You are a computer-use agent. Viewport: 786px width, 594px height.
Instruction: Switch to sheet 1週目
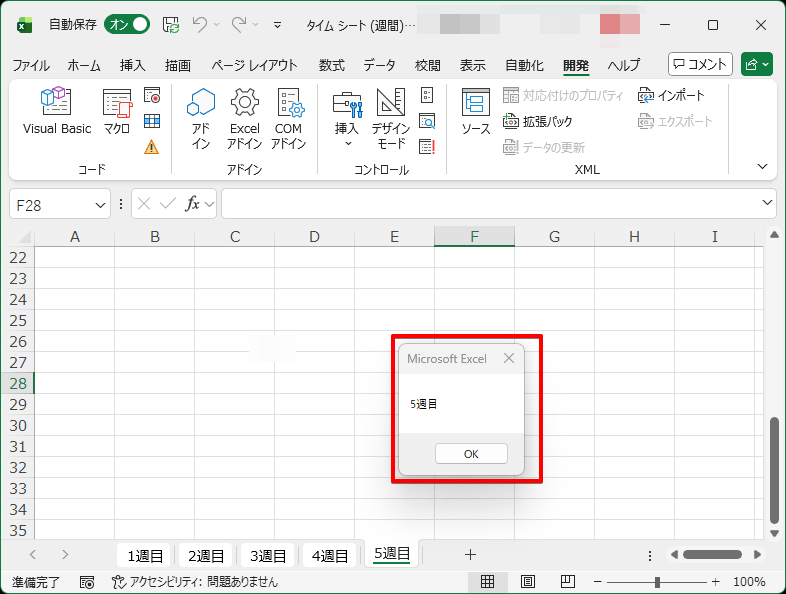pyautogui.click(x=145, y=555)
